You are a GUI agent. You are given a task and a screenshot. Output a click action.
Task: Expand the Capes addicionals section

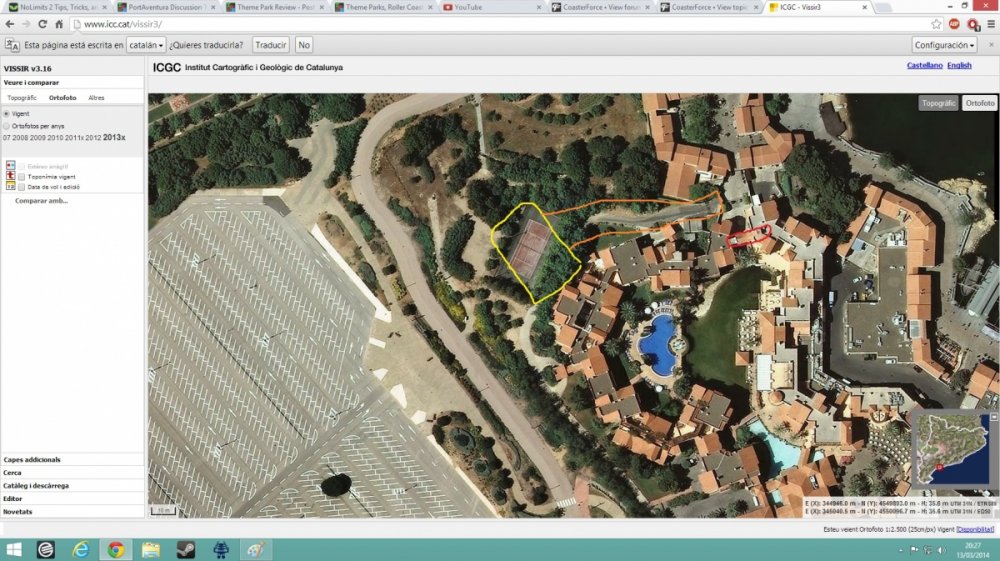pos(32,460)
